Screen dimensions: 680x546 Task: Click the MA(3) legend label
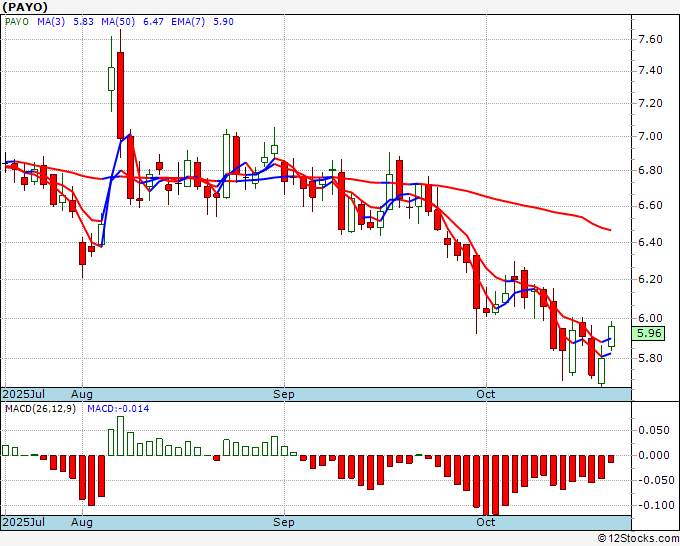[51, 22]
